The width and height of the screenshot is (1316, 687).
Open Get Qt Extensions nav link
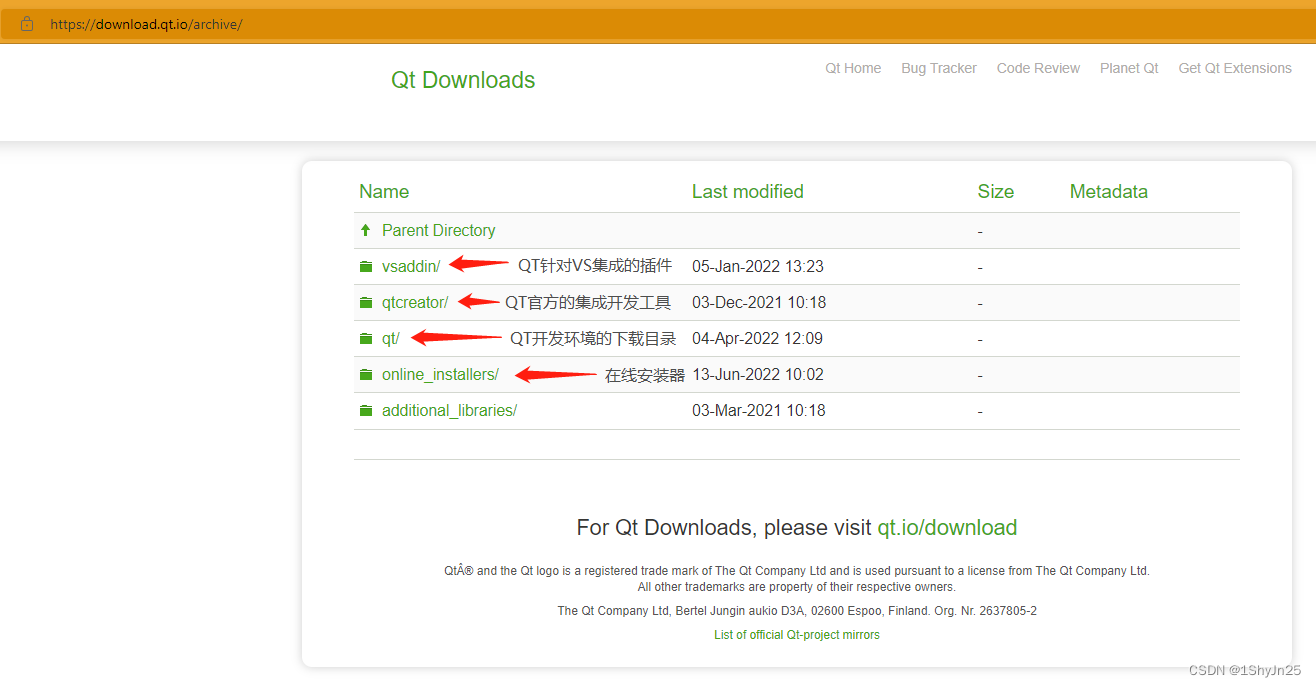[x=1235, y=68]
